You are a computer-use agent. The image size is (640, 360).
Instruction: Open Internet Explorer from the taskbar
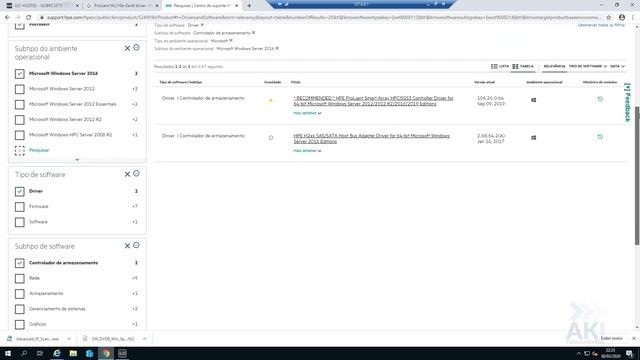click(57, 353)
